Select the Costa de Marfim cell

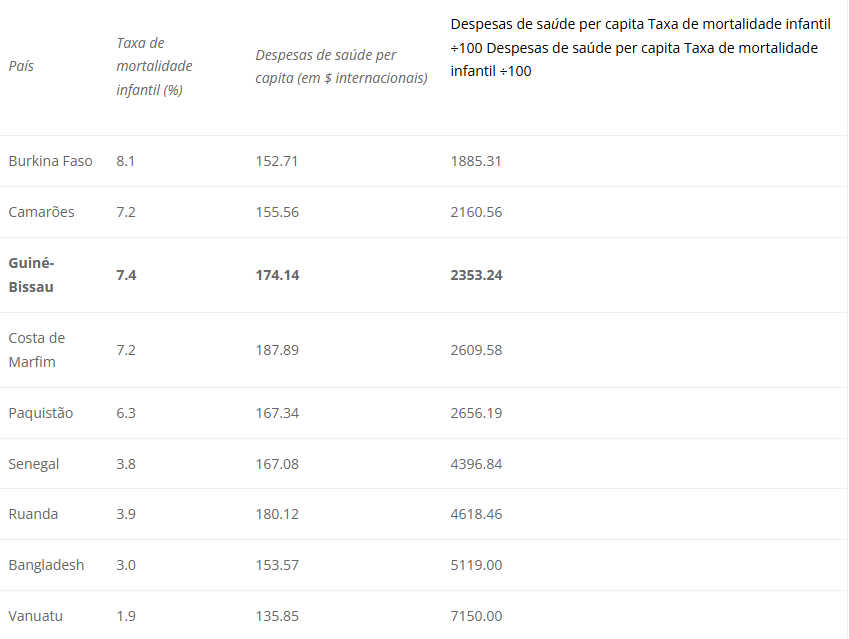click(x=36, y=350)
